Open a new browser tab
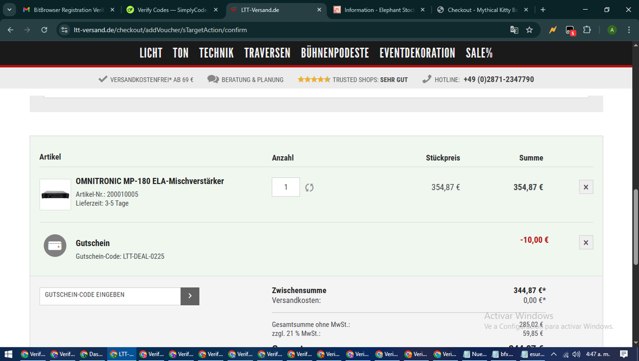The width and height of the screenshot is (639, 361). click(543, 9)
